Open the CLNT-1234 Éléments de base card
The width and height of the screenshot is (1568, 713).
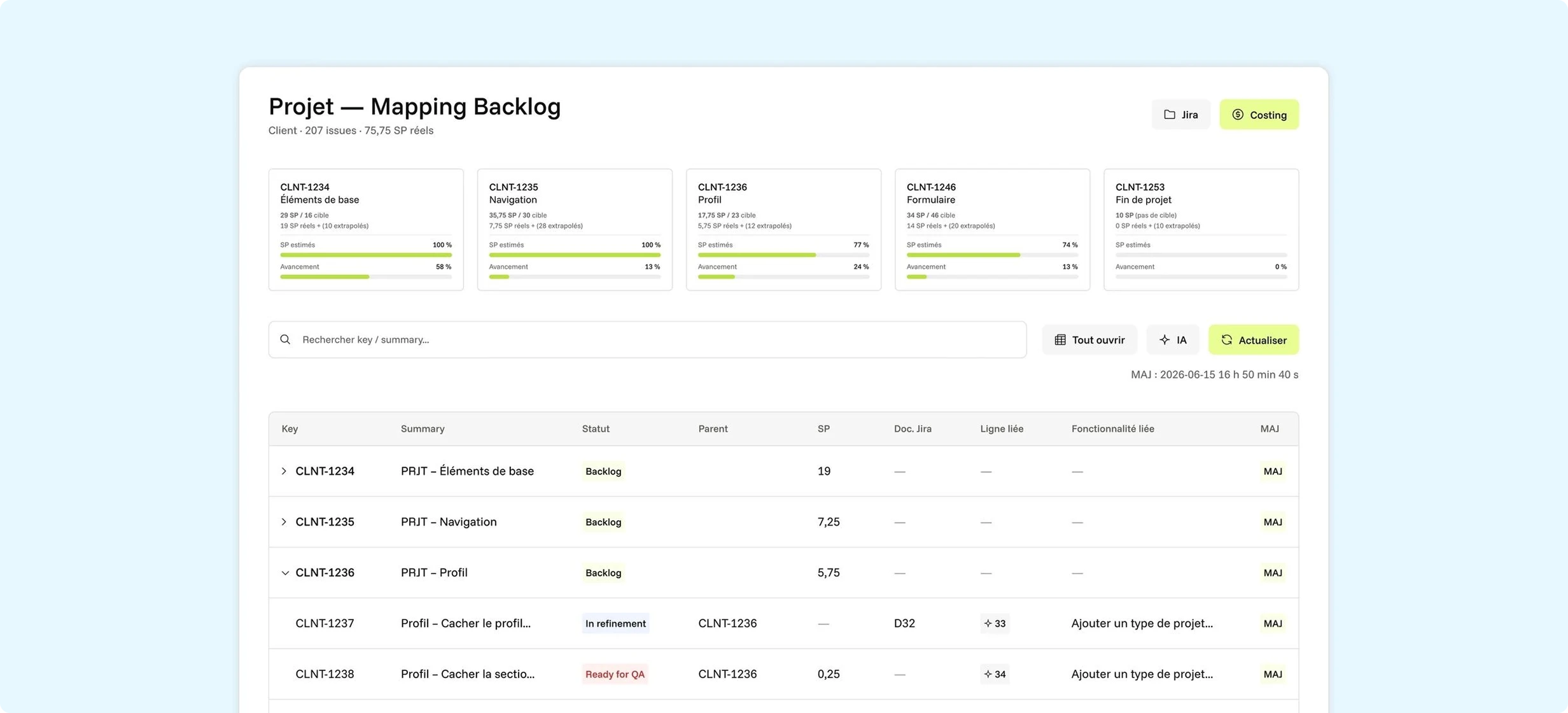pyautogui.click(x=366, y=230)
